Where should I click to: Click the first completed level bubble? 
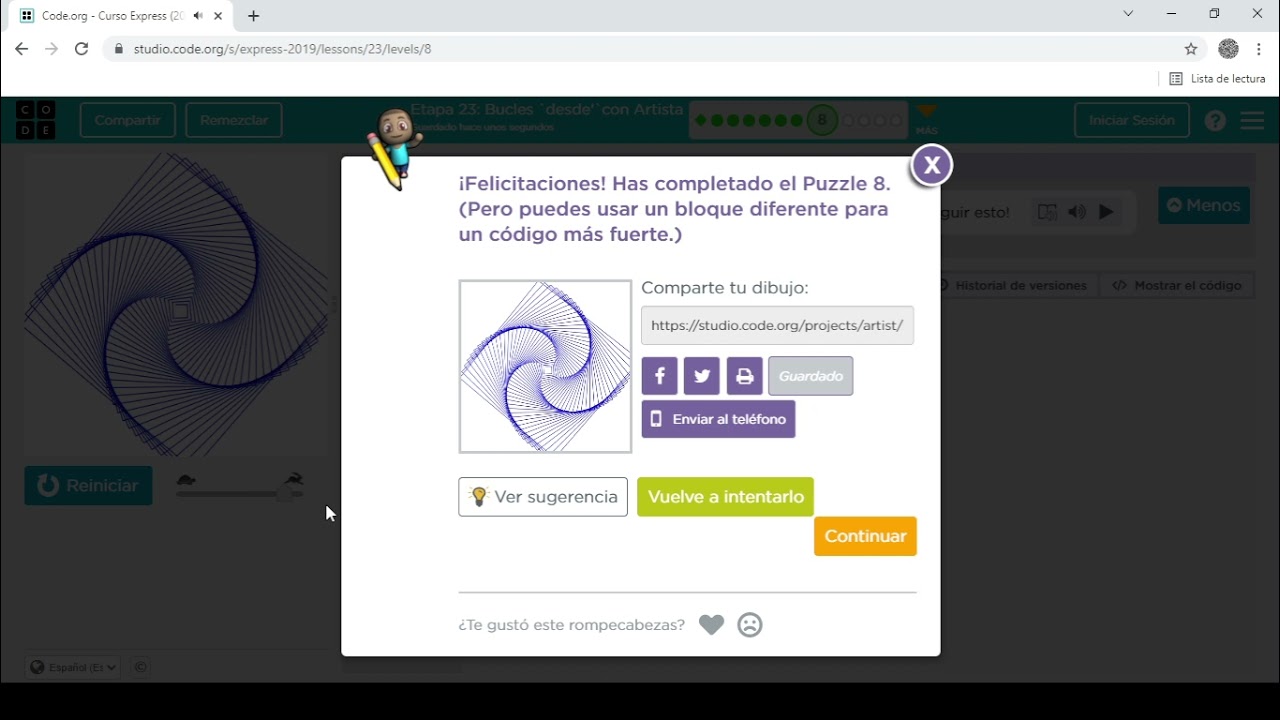[x=701, y=120]
